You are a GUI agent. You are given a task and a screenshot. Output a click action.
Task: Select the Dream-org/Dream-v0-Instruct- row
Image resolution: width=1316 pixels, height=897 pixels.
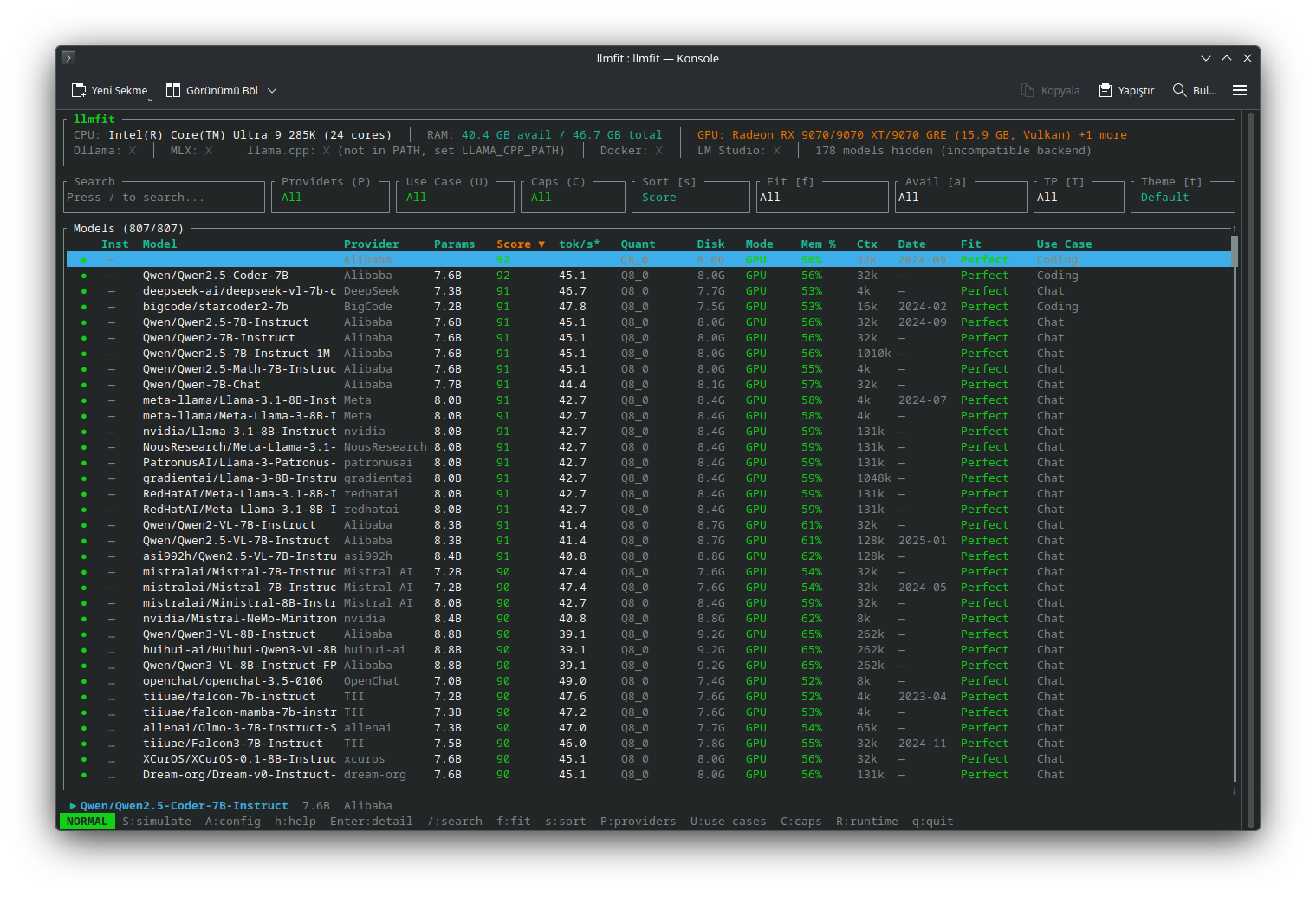tap(649, 775)
